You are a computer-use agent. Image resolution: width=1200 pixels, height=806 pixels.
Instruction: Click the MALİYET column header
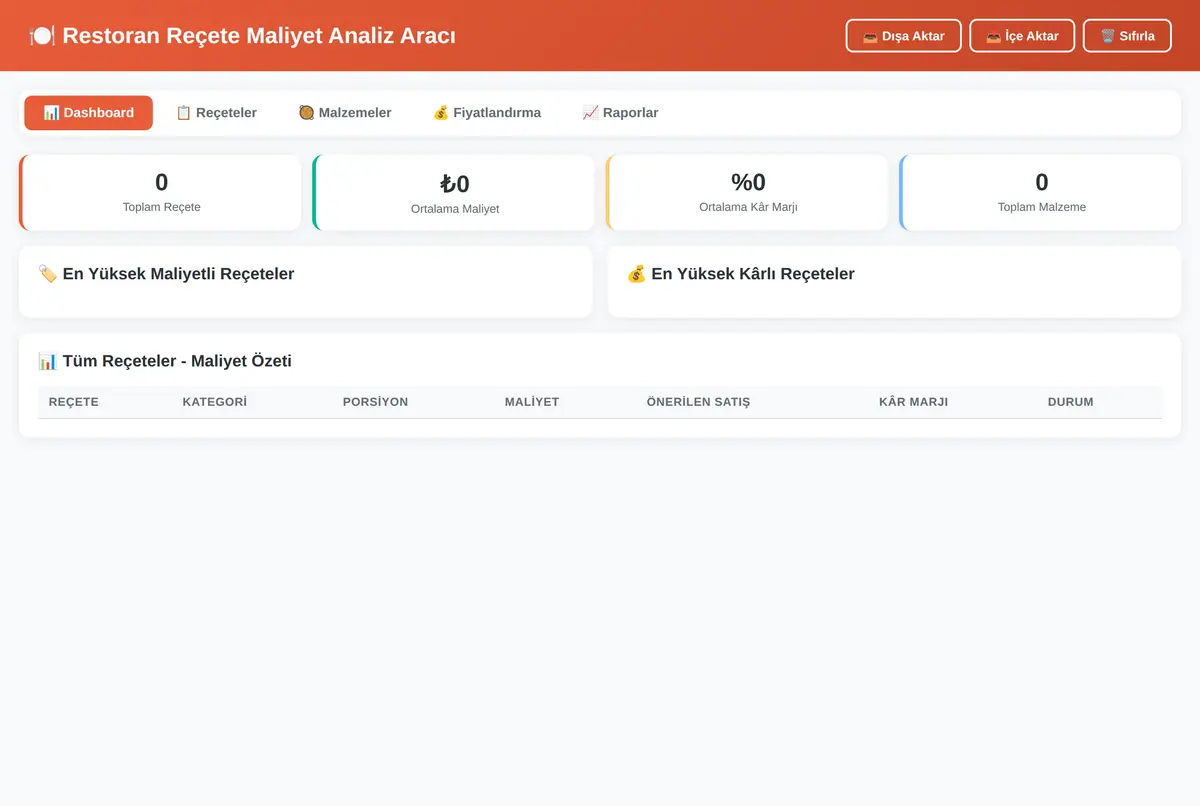(x=532, y=402)
